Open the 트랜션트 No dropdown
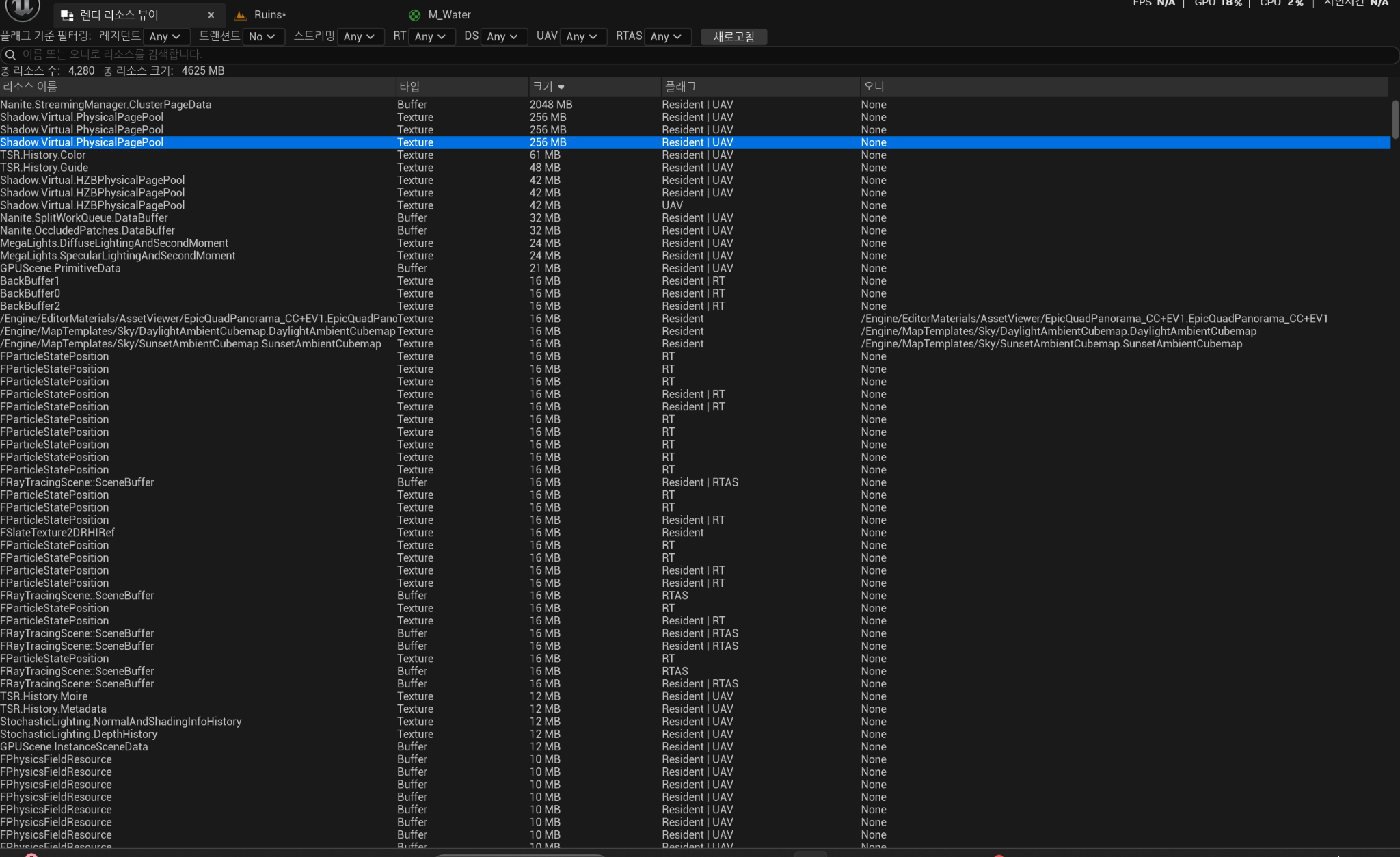The width and height of the screenshot is (1400, 857). [x=262, y=37]
